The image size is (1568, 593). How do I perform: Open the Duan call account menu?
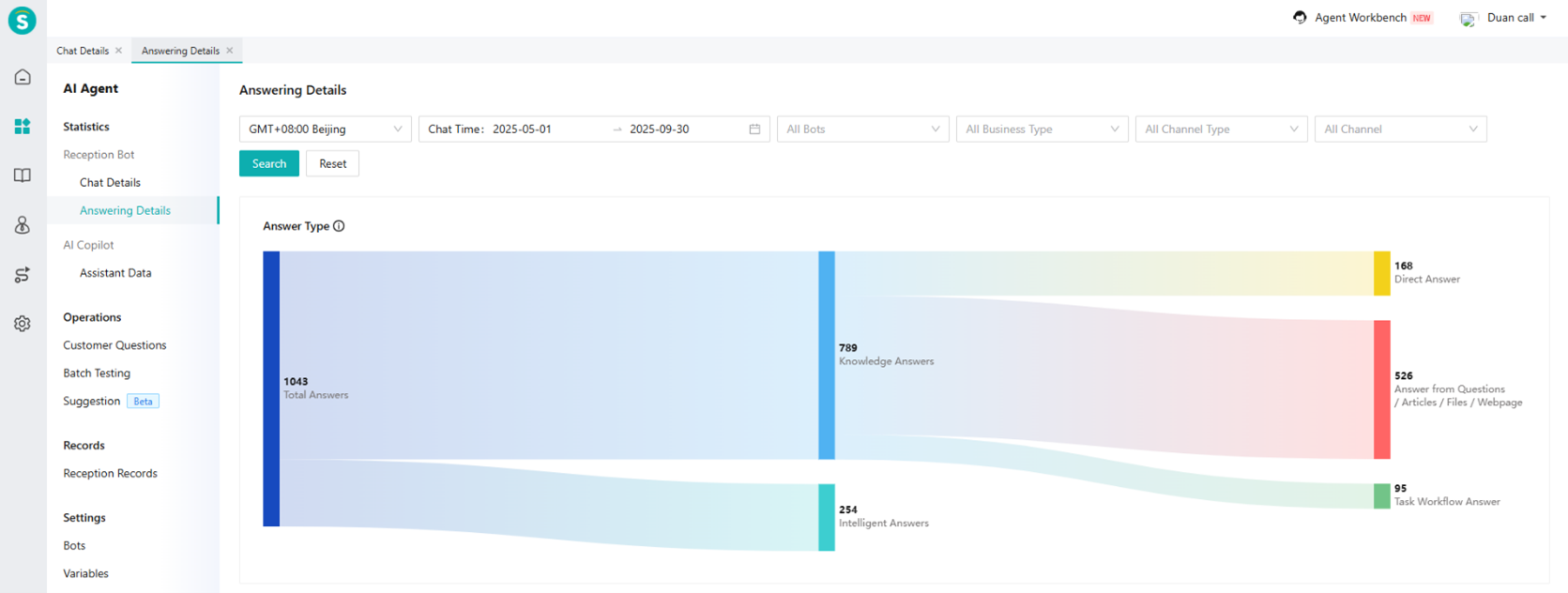pyautogui.click(x=1509, y=18)
